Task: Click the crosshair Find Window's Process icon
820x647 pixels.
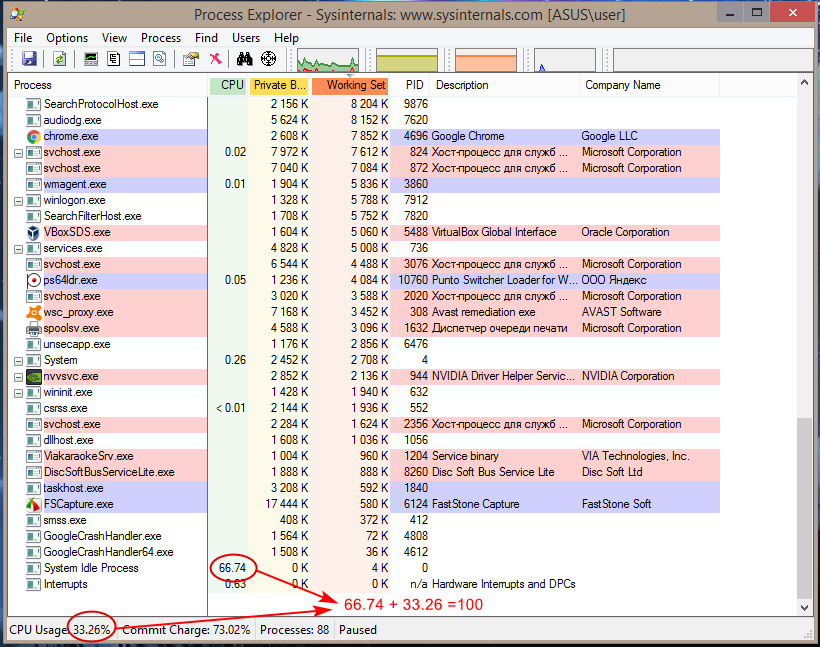Action: pos(267,60)
